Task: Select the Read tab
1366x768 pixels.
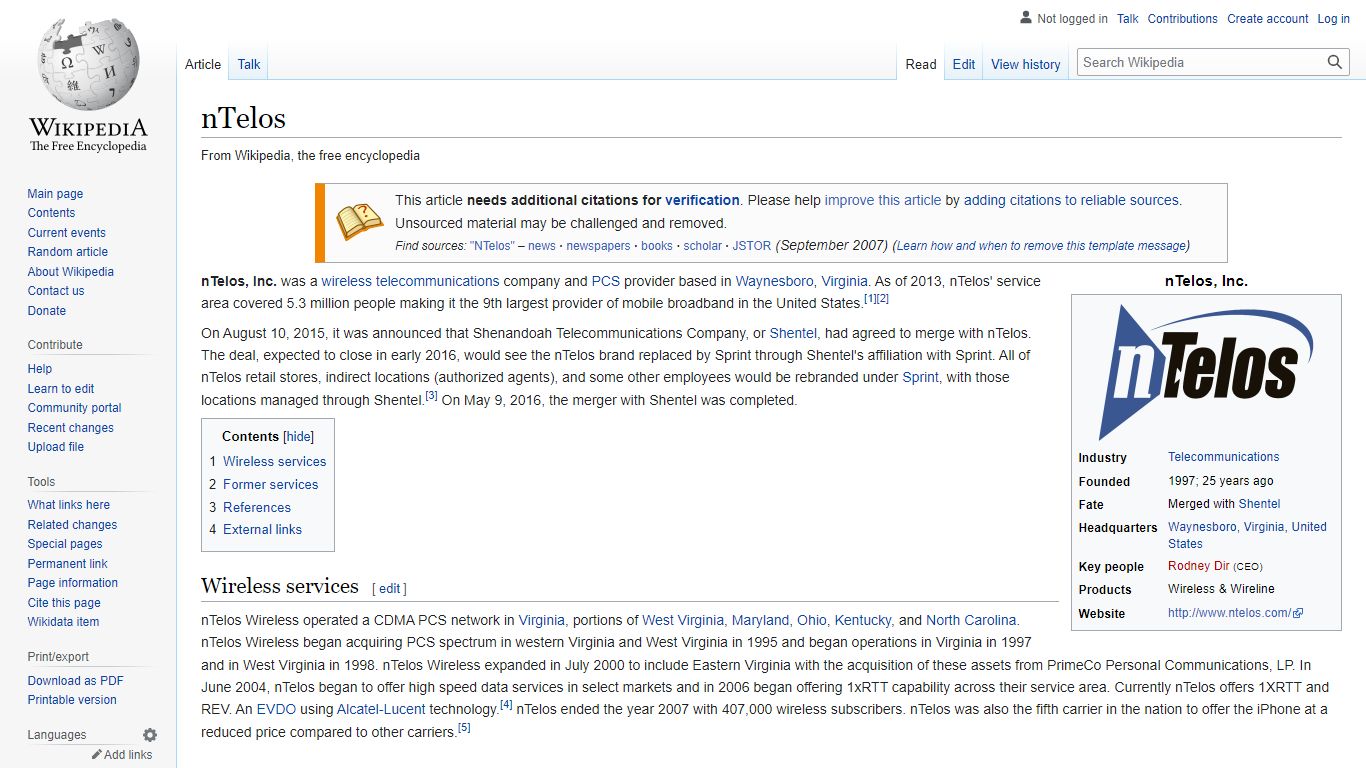Action: [921, 64]
